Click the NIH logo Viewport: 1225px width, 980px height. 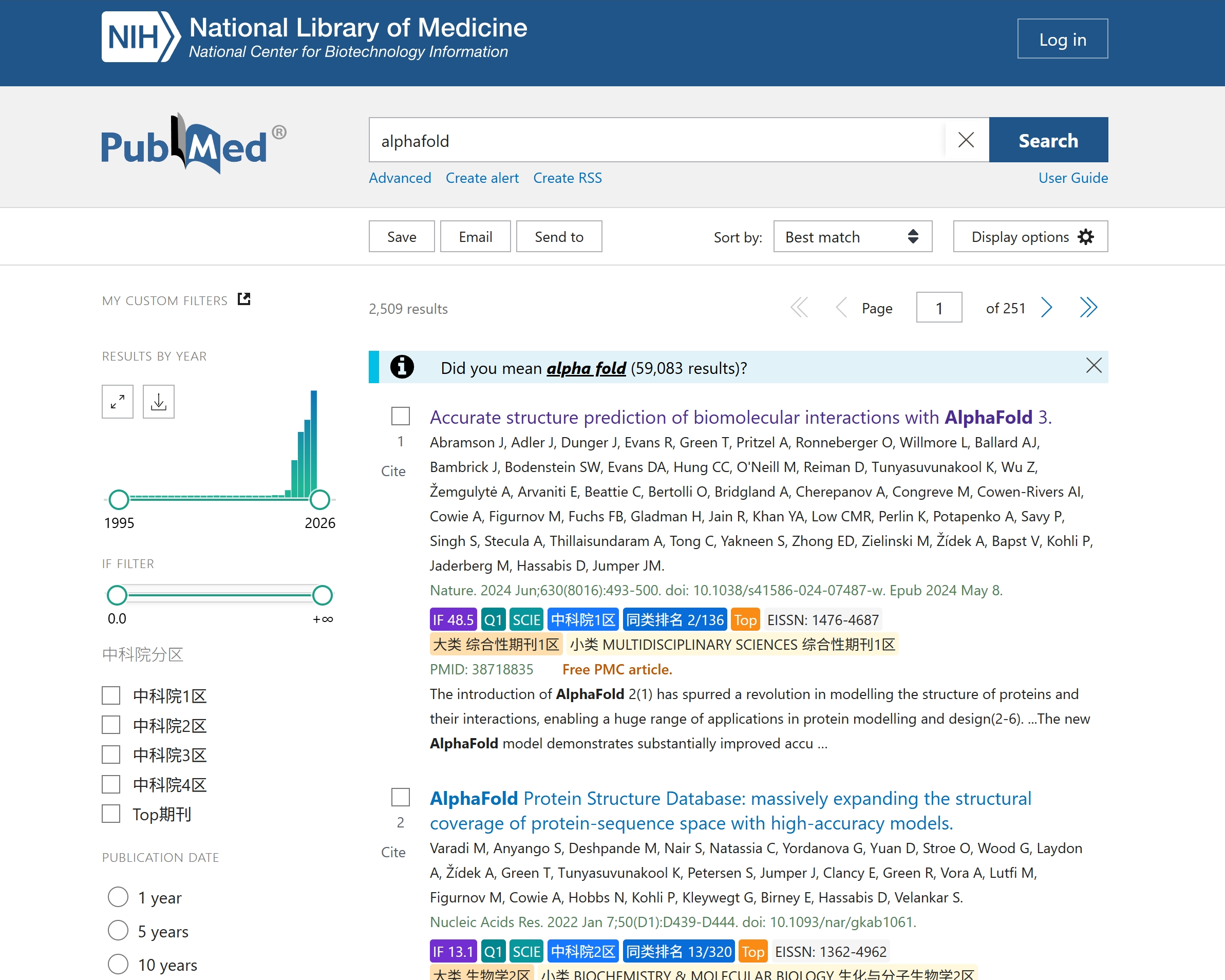(x=141, y=37)
